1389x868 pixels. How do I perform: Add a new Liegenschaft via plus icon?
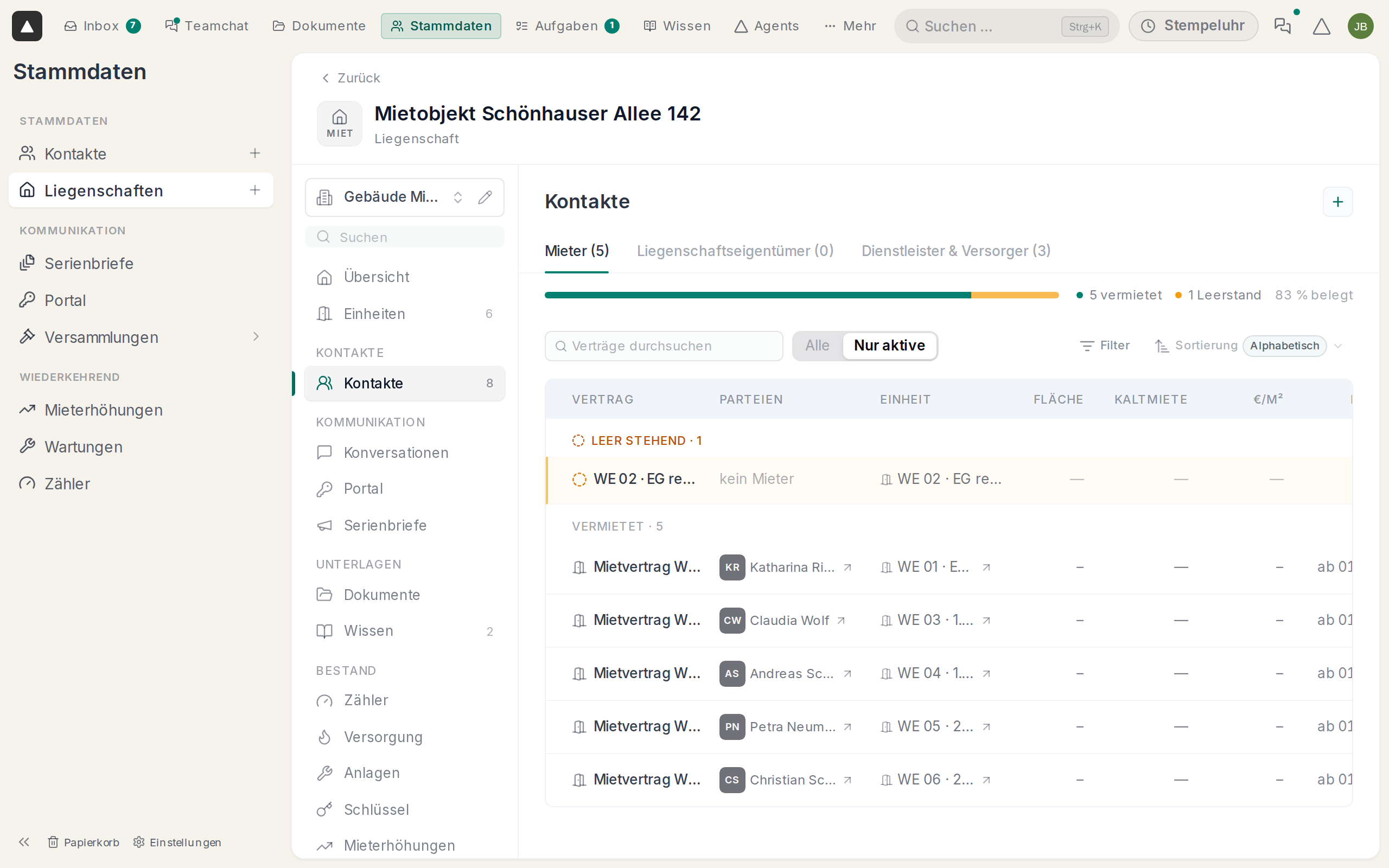[x=255, y=190]
